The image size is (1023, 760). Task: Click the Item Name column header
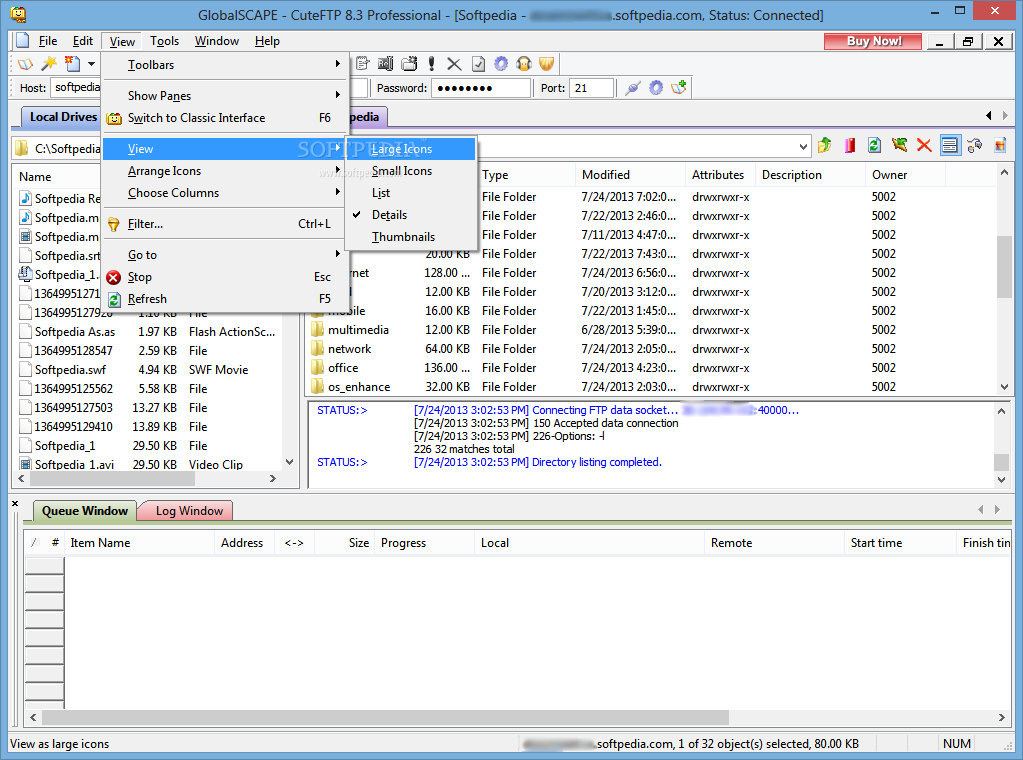(x=140, y=543)
